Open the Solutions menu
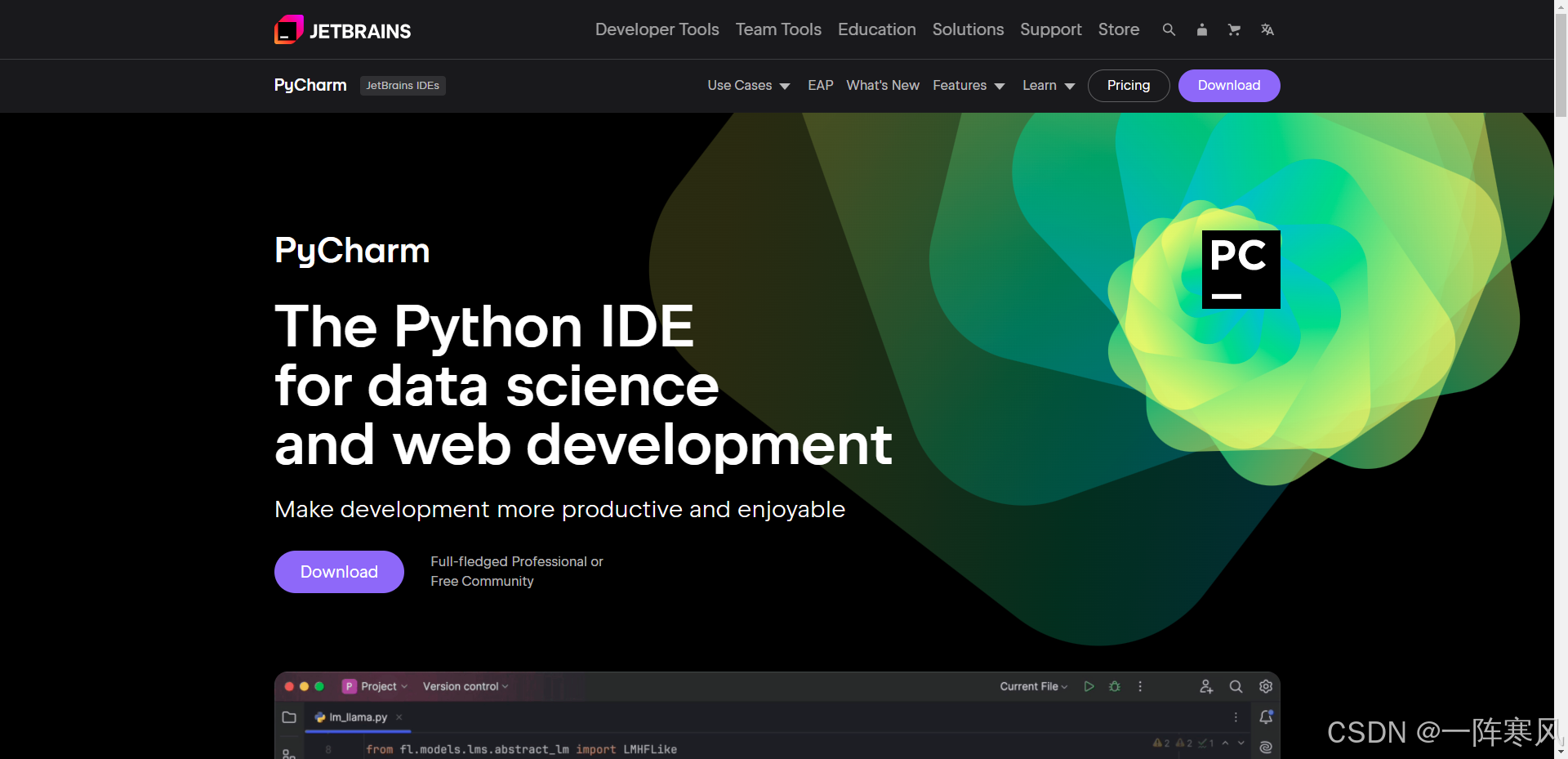Screen dimensions: 1568x759 (968, 29)
